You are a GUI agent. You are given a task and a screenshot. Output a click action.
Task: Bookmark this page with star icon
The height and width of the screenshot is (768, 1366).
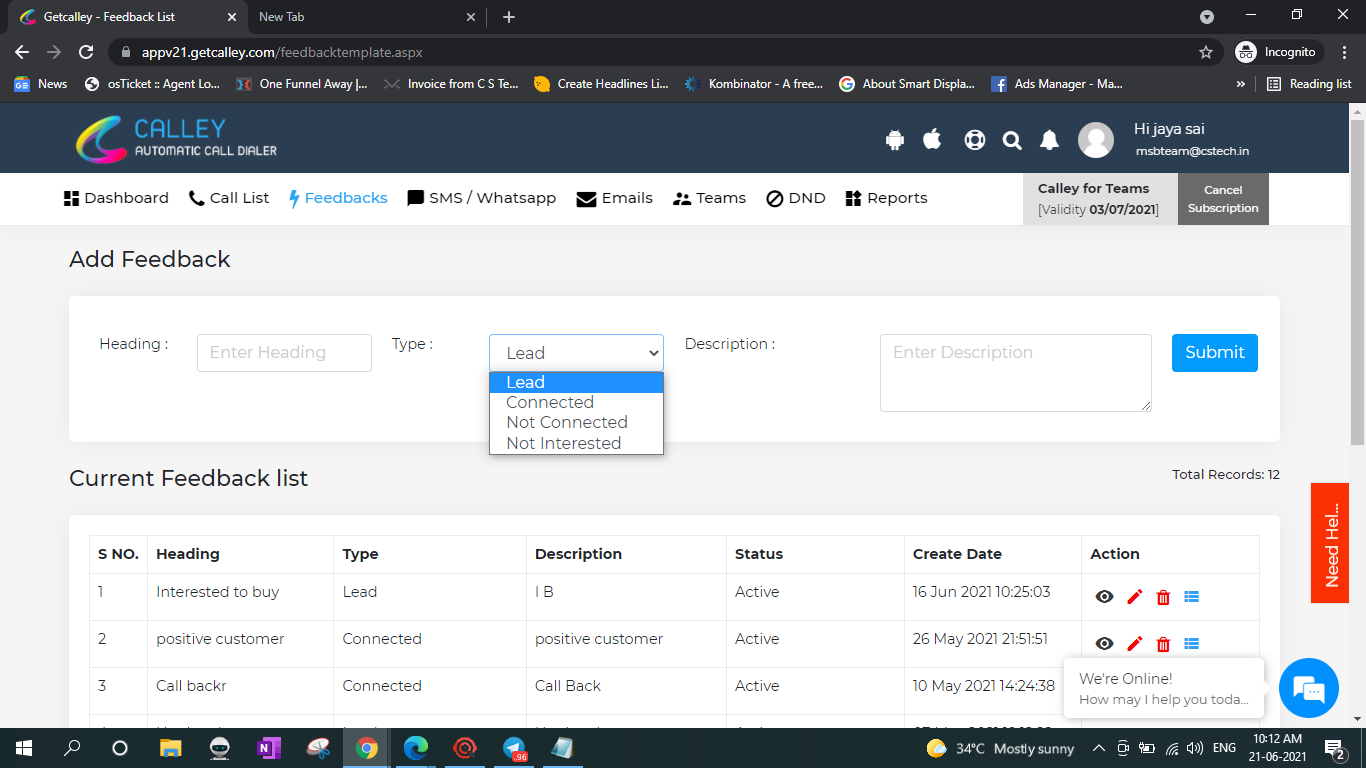pyautogui.click(x=1206, y=52)
